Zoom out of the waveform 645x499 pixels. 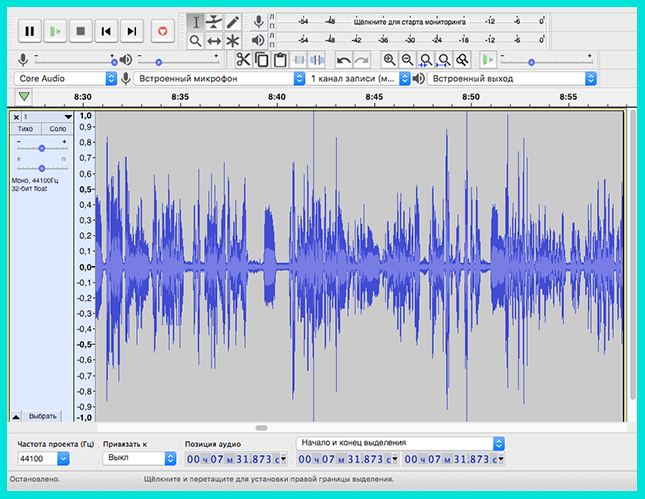point(407,60)
